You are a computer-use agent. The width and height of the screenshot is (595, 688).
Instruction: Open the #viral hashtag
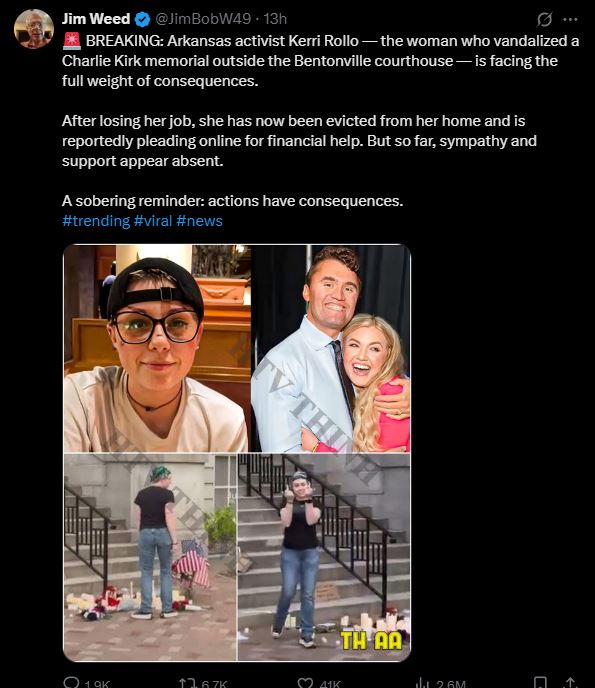pos(153,221)
